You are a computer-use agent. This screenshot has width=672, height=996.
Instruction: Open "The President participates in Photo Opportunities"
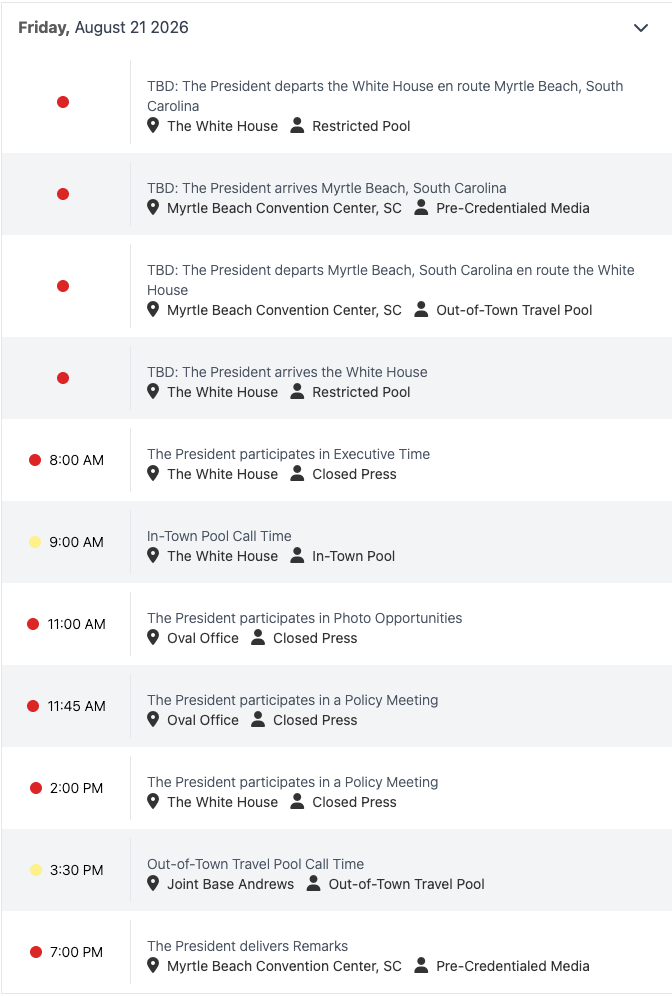(x=305, y=618)
